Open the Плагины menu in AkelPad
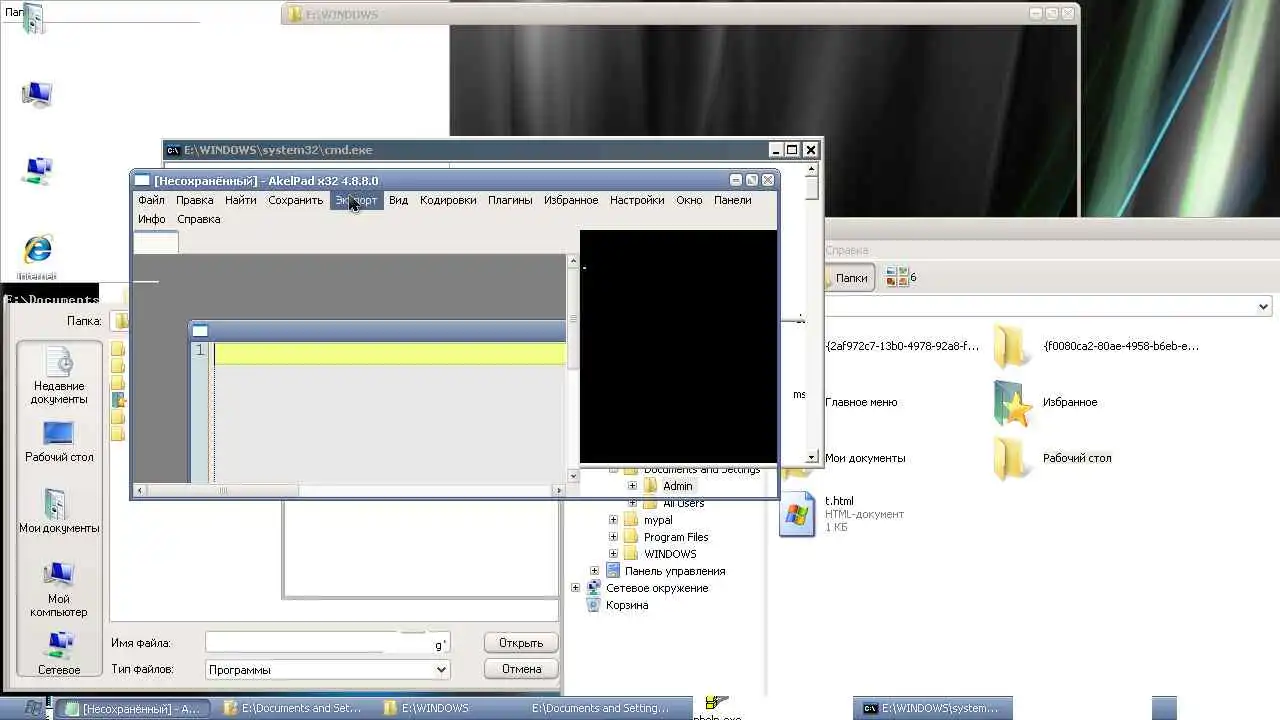 coord(510,200)
